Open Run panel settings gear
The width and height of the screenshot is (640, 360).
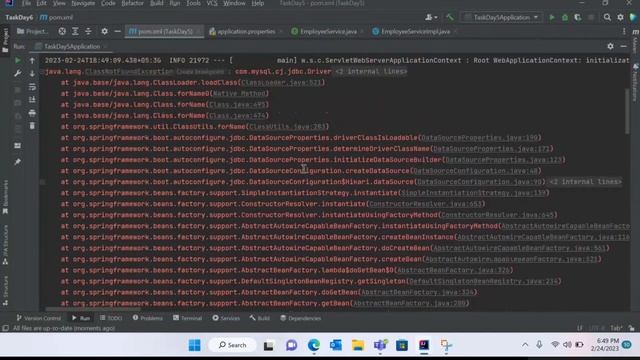click(x=610, y=47)
